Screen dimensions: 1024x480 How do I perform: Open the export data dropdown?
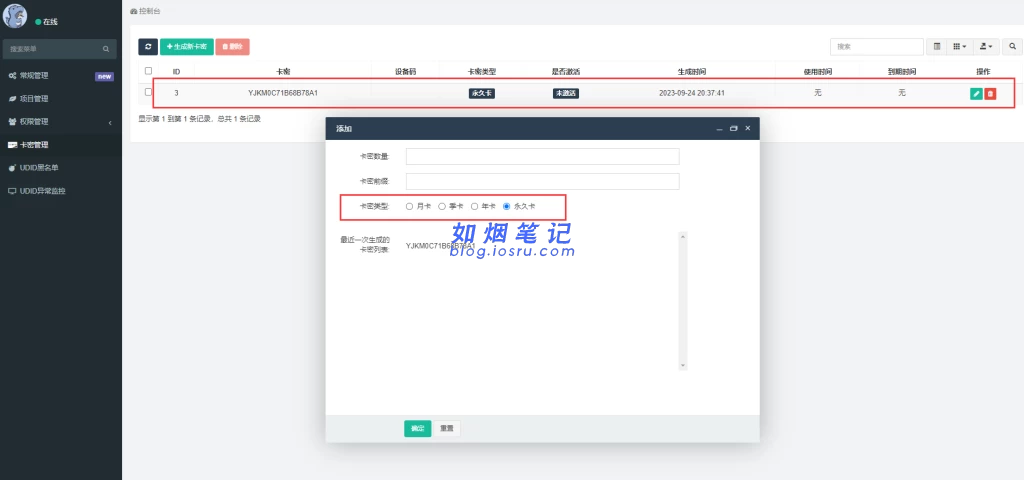click(x=985, y=47)
